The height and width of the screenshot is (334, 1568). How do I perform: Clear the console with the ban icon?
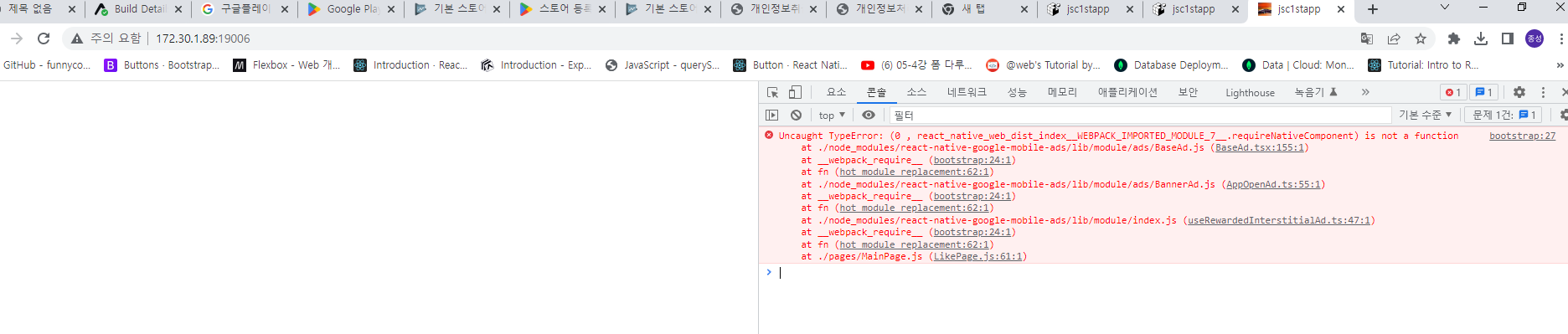[796, 115]
